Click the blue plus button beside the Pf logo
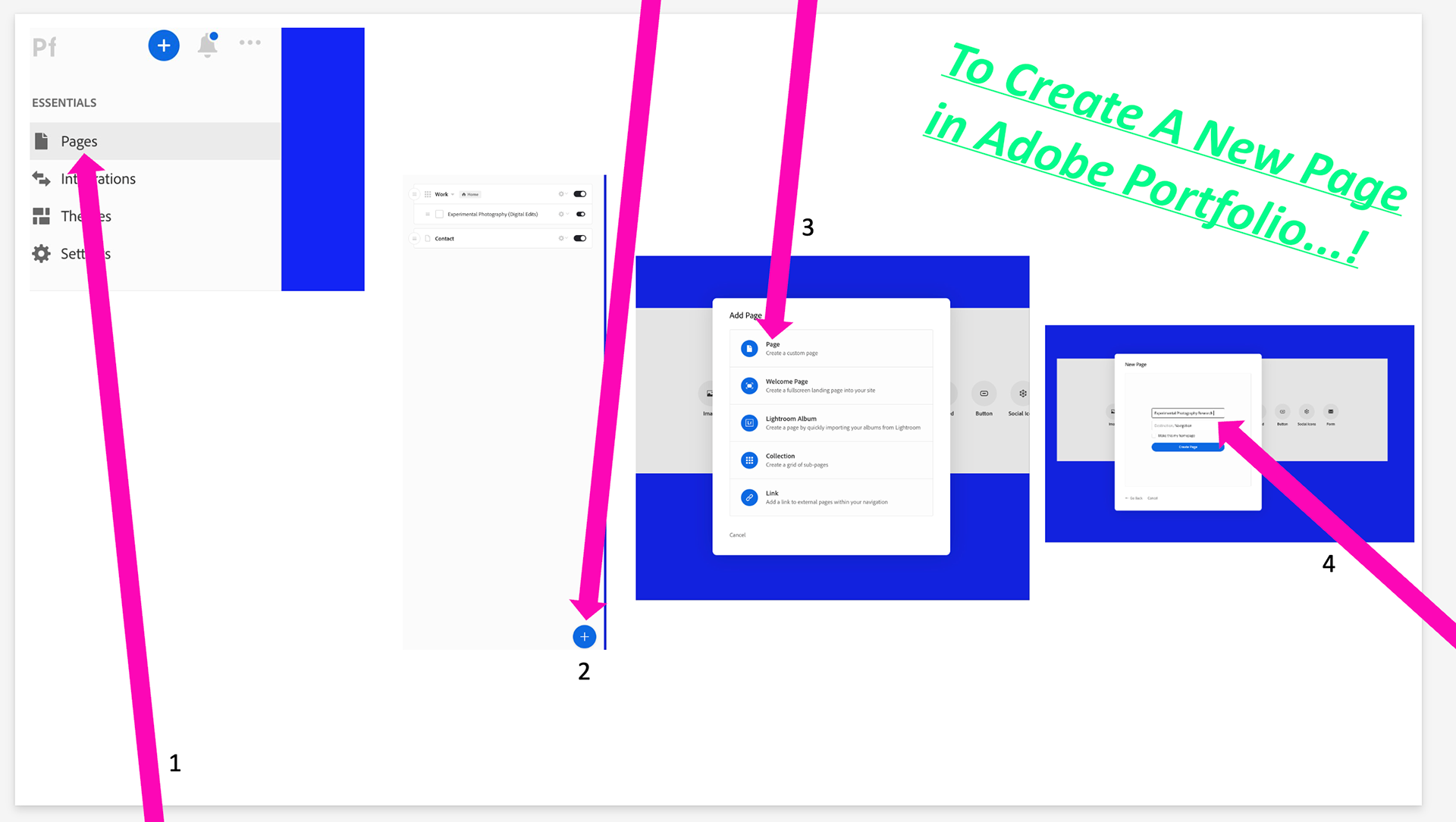Screen dimensions: 1456x822 164,45
